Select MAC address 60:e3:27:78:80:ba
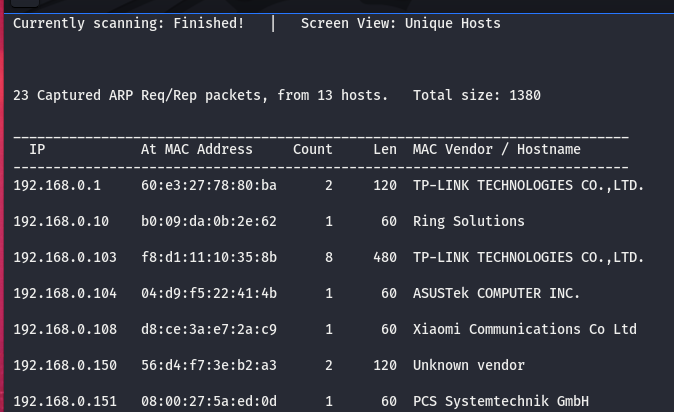 point(208,185)
